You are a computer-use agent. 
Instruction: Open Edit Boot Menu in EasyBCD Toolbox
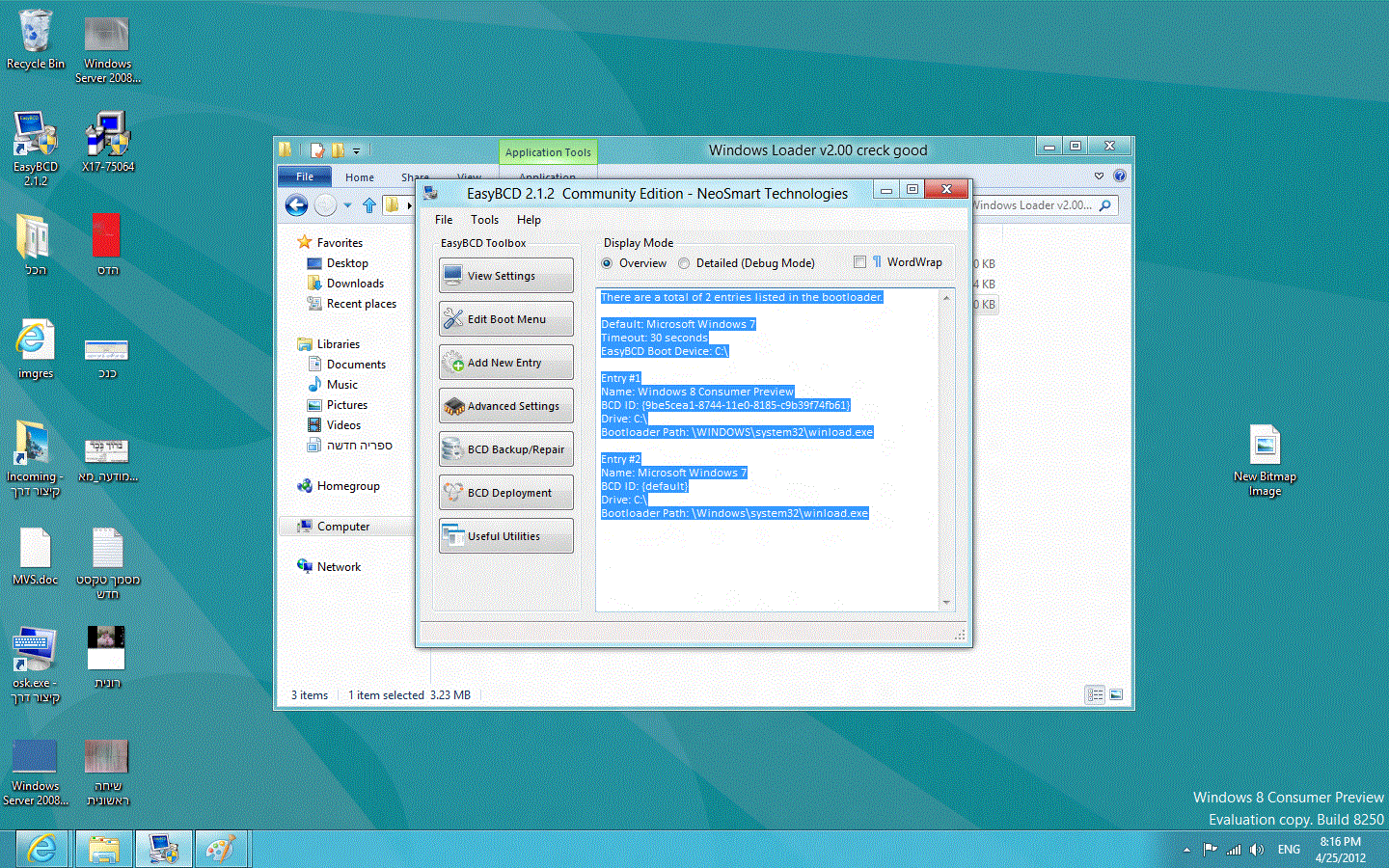coord(506,319)
